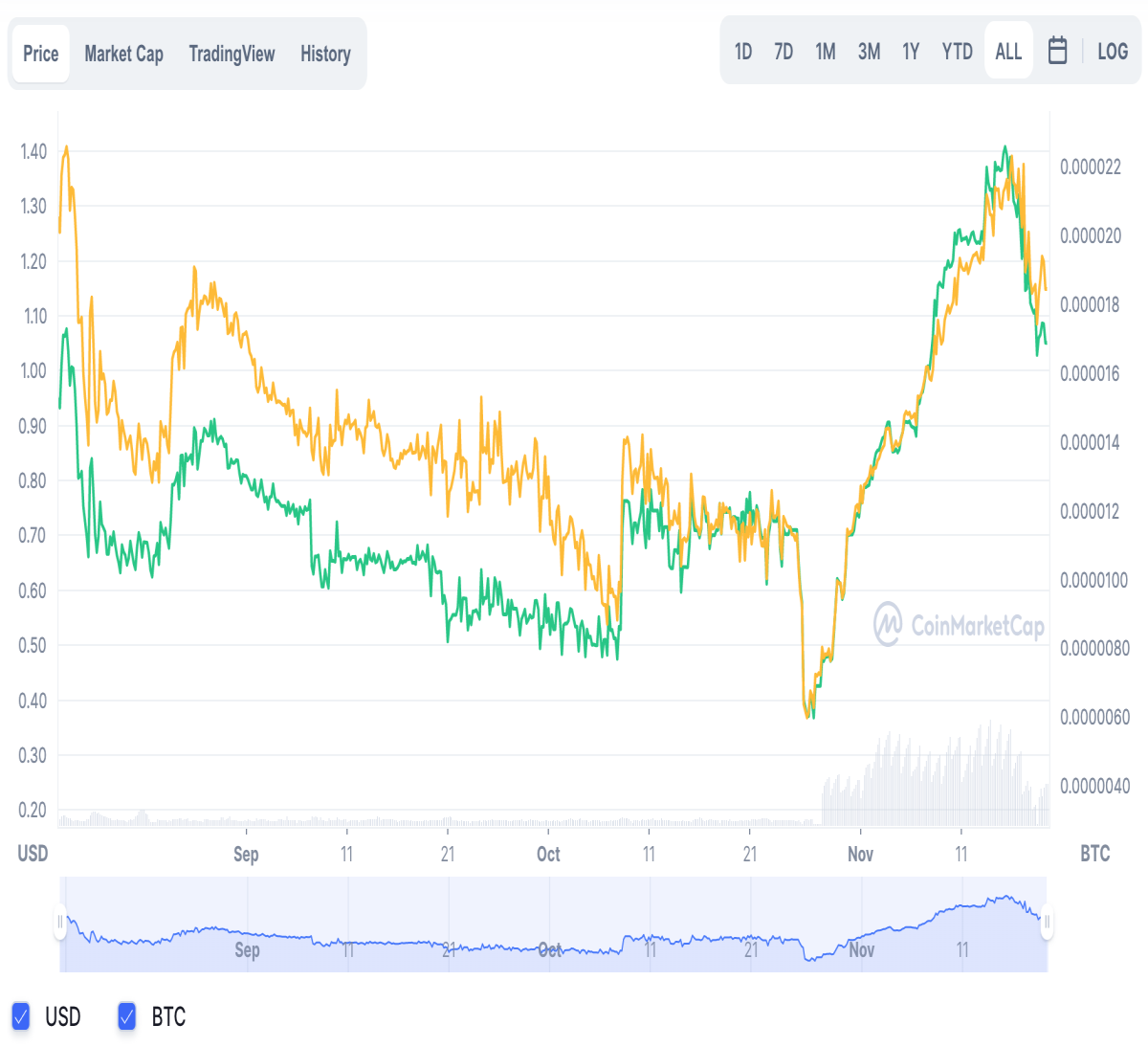
Task: Click the Nov label on the chart x-axis
Action: 860,854
